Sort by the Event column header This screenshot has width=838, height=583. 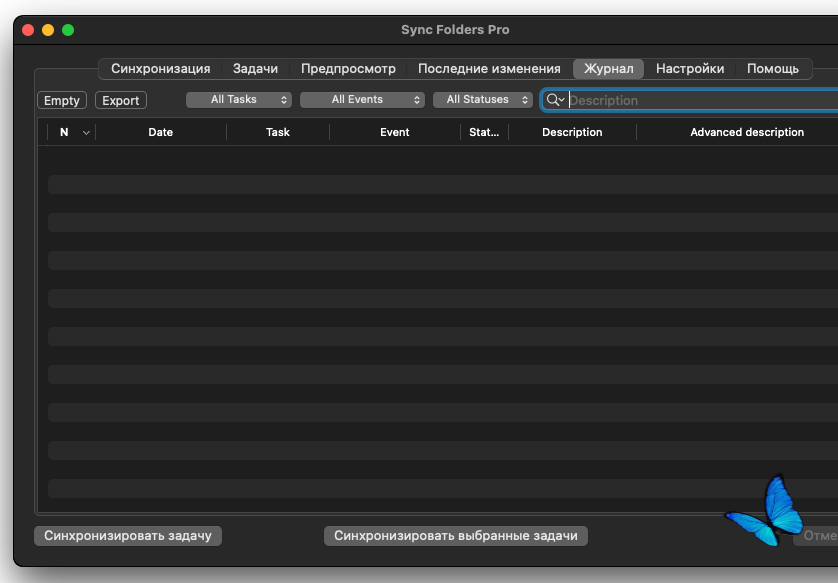pyautogui.click(x=394, y=132)
